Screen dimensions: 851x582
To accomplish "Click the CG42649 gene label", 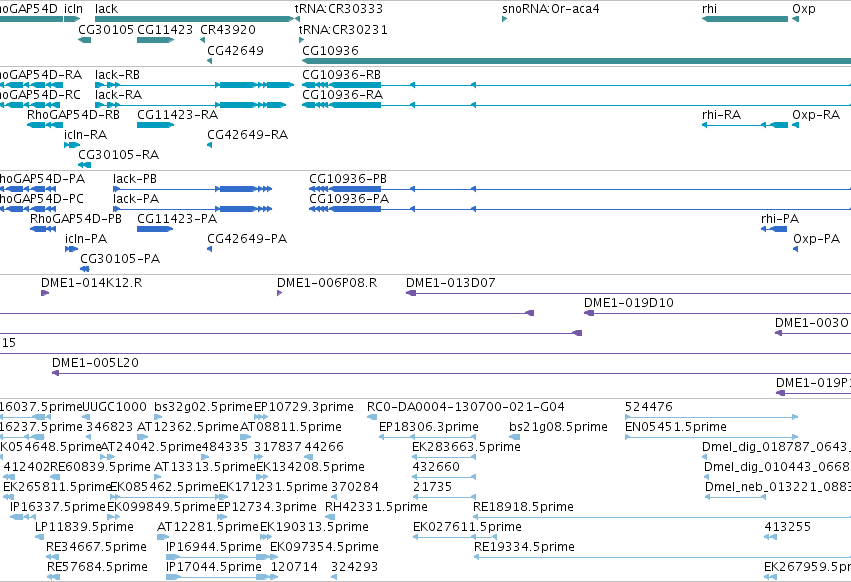I will [236, 50].
